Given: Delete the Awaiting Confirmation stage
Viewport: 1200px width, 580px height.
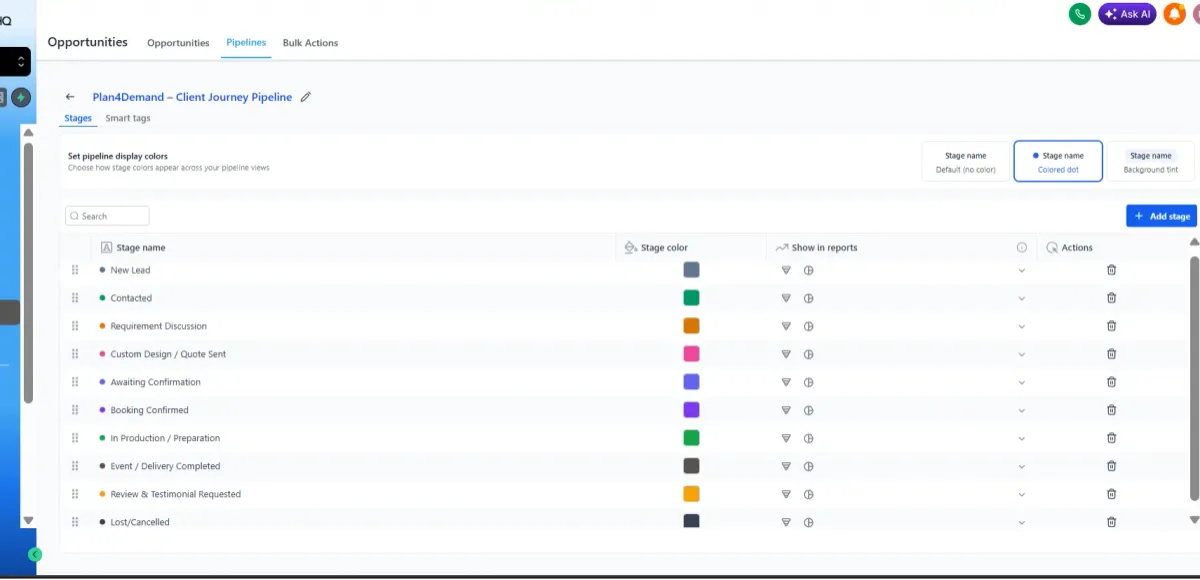Looking at the screenshot, I should [1111, 382].
